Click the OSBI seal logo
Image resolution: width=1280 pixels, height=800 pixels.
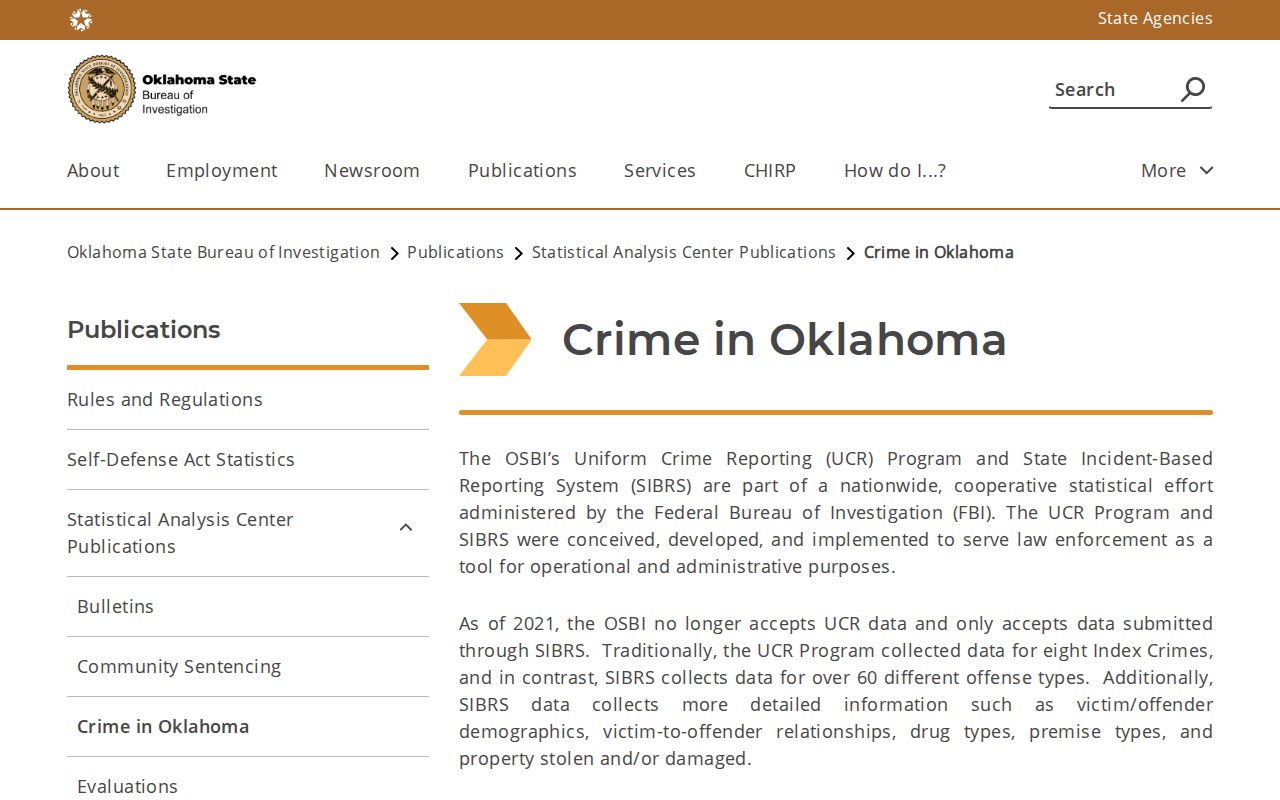(101, 89)
